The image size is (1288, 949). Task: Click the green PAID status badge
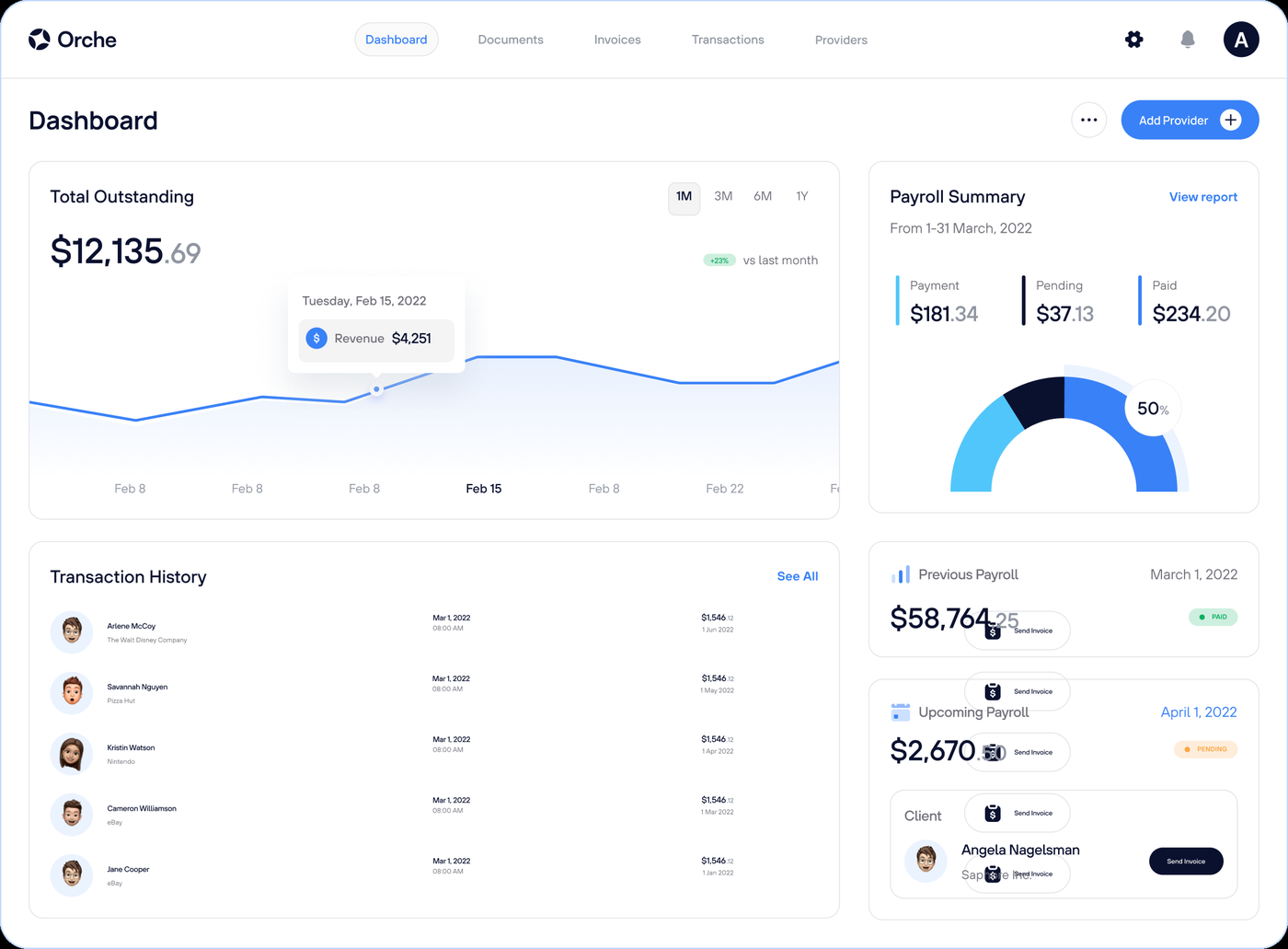tap(1213, 617)
